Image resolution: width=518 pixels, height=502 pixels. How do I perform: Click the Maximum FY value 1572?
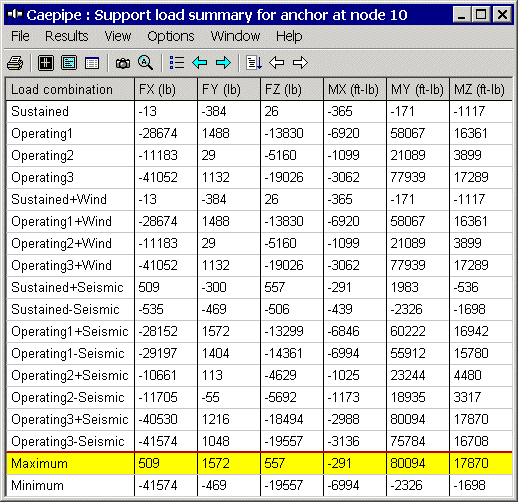coord(216,463)
